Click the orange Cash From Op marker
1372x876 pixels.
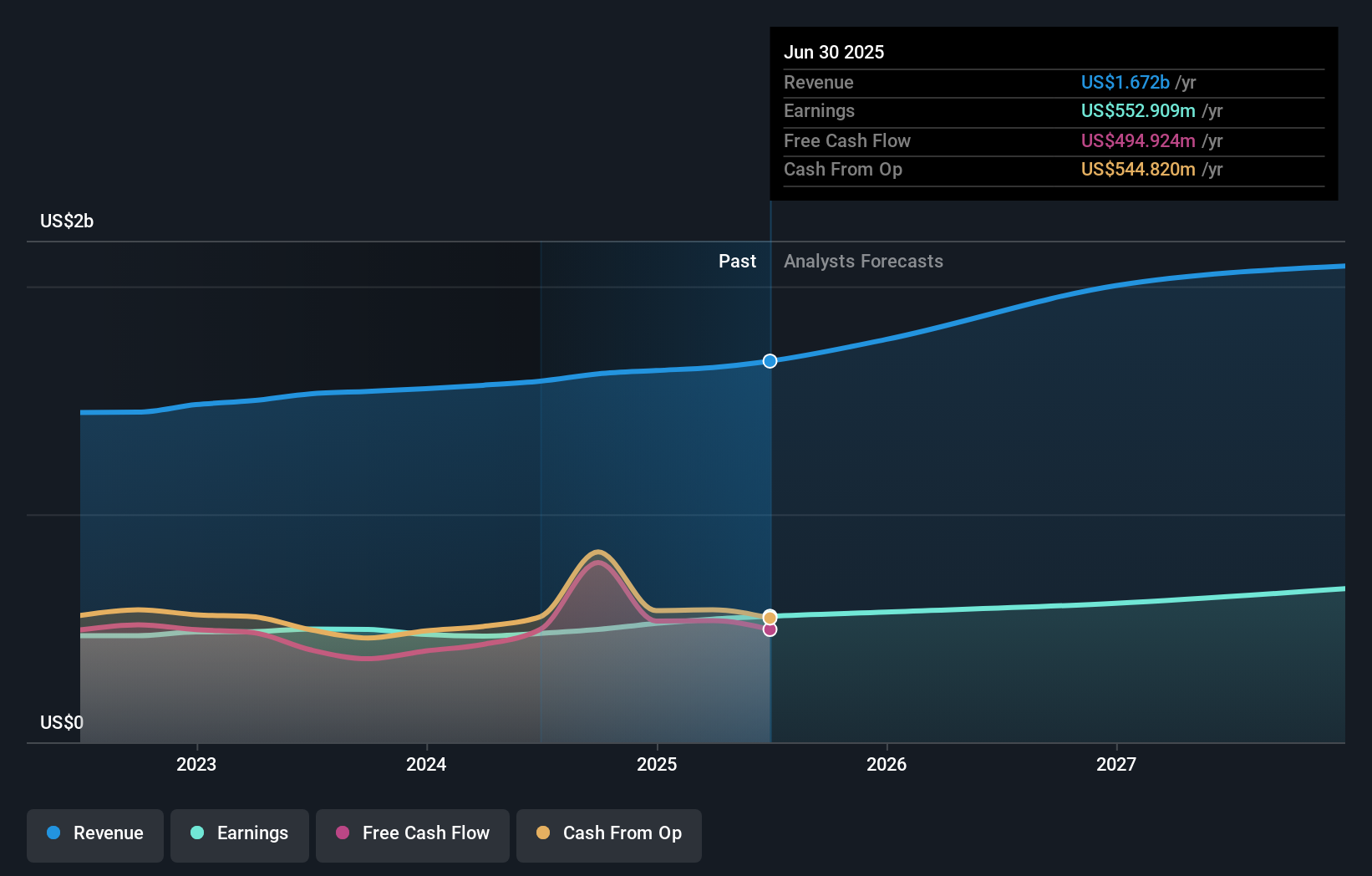[770, 617]
